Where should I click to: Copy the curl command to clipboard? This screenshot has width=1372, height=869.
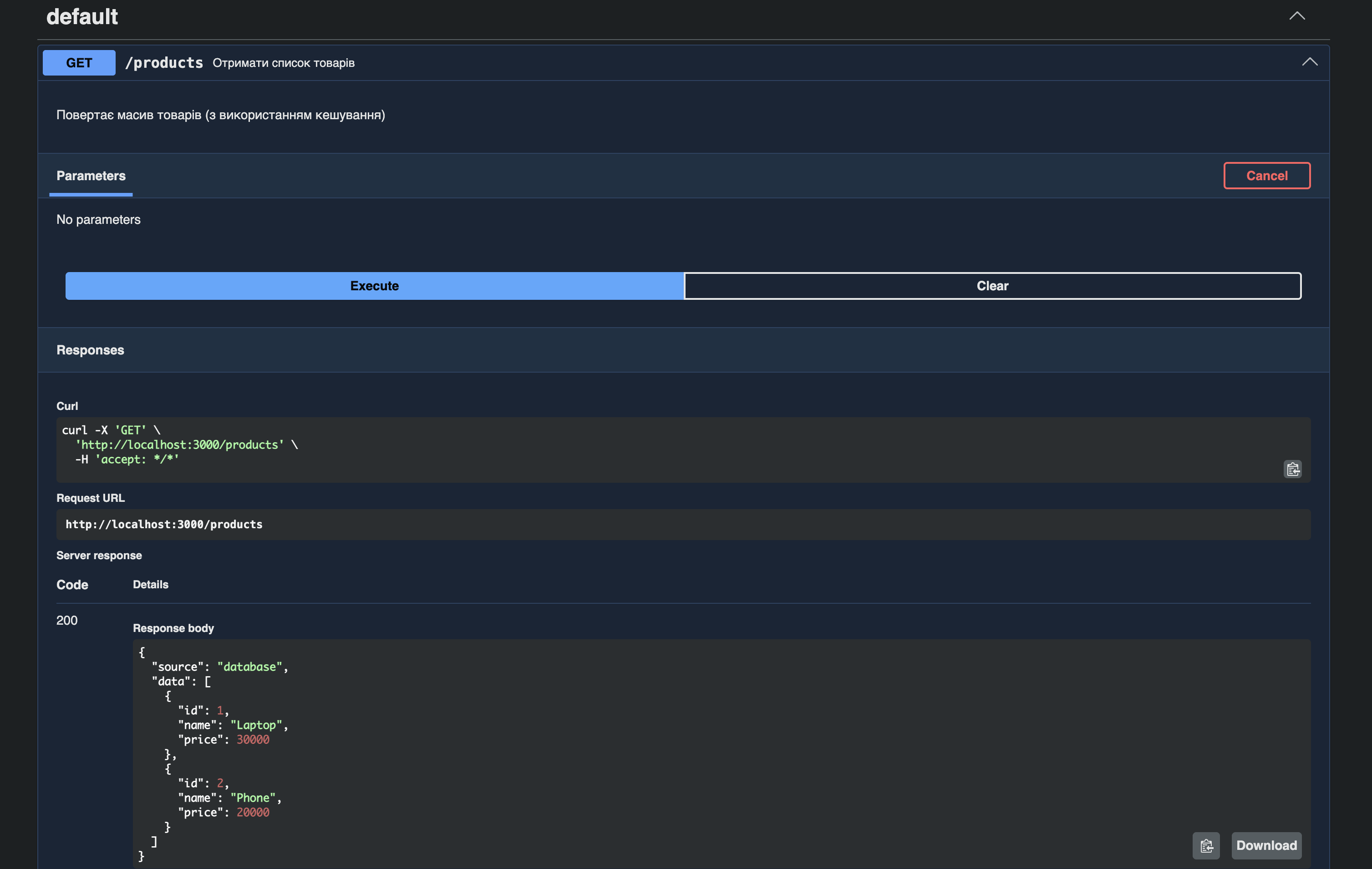(1292, 469)
